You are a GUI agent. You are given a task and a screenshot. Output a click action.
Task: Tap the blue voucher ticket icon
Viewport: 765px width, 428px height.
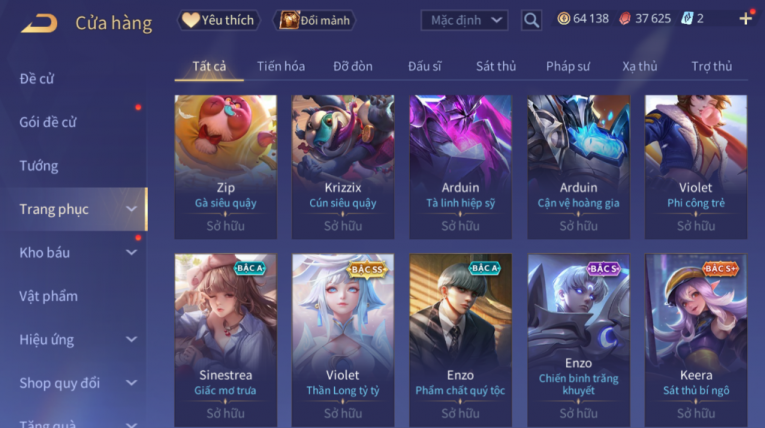coord(687,19)
